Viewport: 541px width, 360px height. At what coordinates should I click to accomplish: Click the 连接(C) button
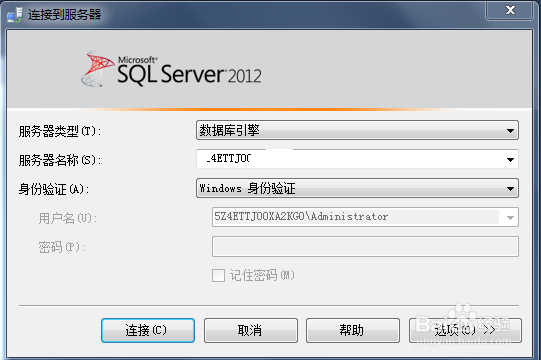(148, 330)
